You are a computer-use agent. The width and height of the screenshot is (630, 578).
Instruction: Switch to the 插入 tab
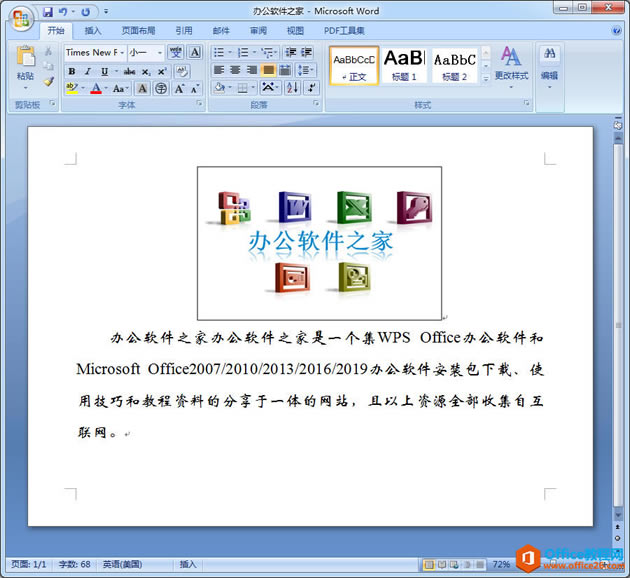click(93, 31)
